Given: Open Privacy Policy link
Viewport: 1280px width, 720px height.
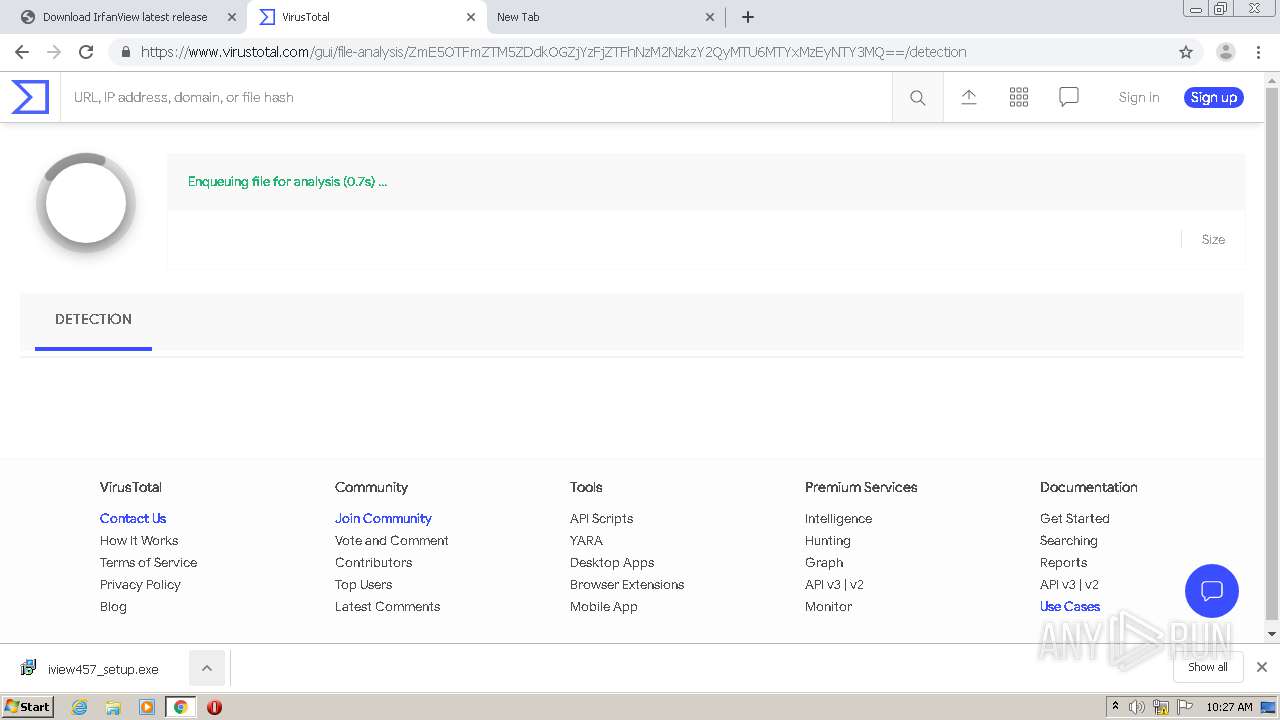Looking at the screenshot, I should pos(140,584).
